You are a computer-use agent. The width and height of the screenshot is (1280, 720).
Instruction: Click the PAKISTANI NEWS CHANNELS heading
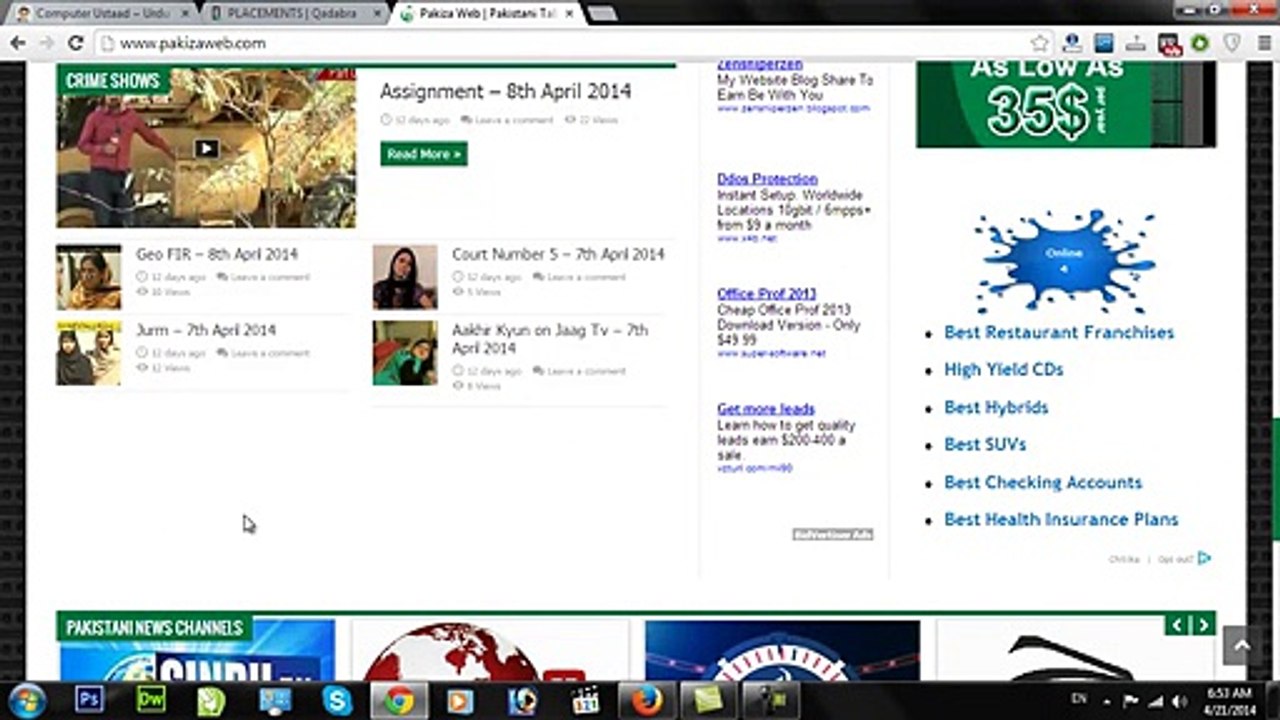pos(154,628)
